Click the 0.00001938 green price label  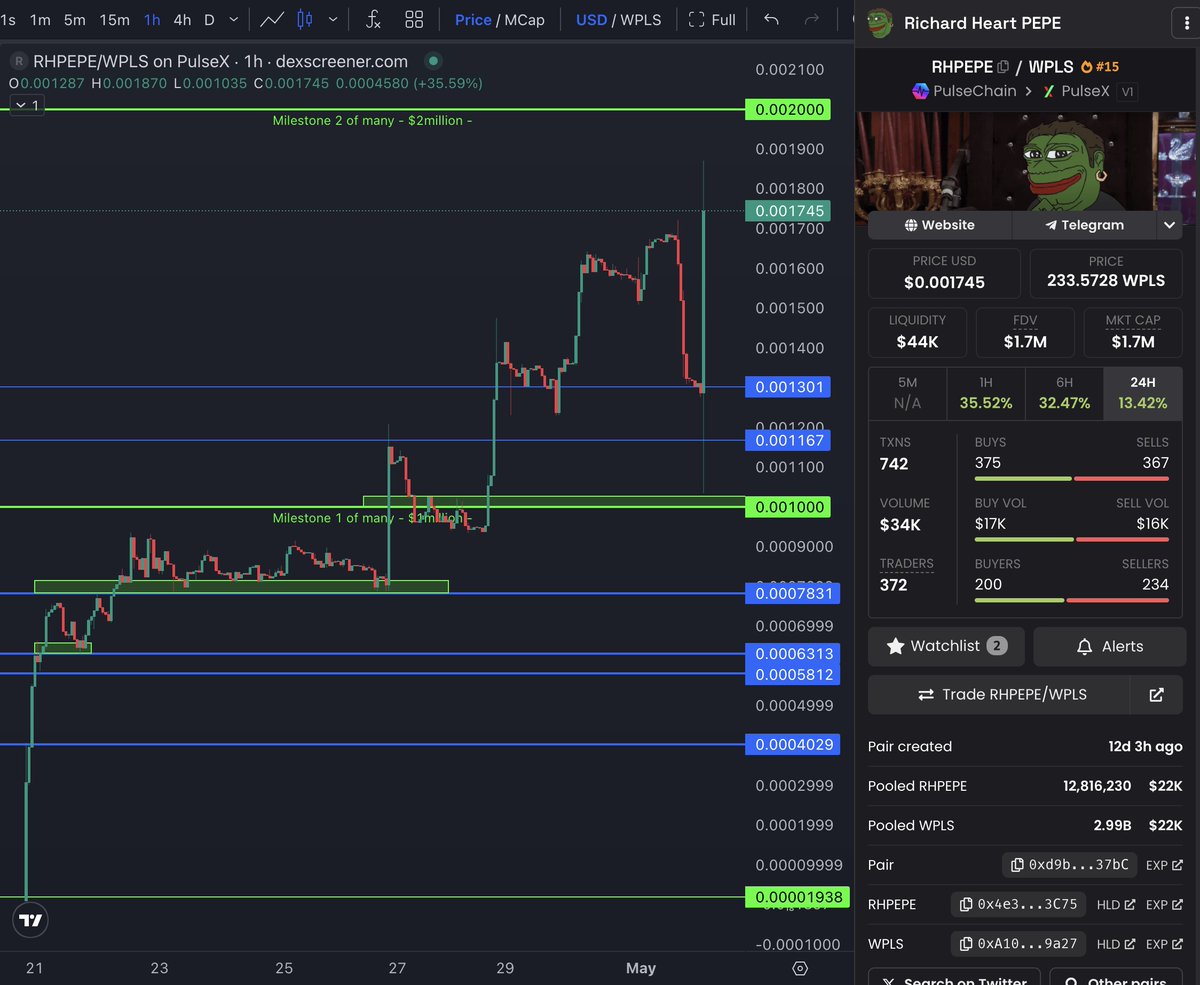[x=796, y=897]
